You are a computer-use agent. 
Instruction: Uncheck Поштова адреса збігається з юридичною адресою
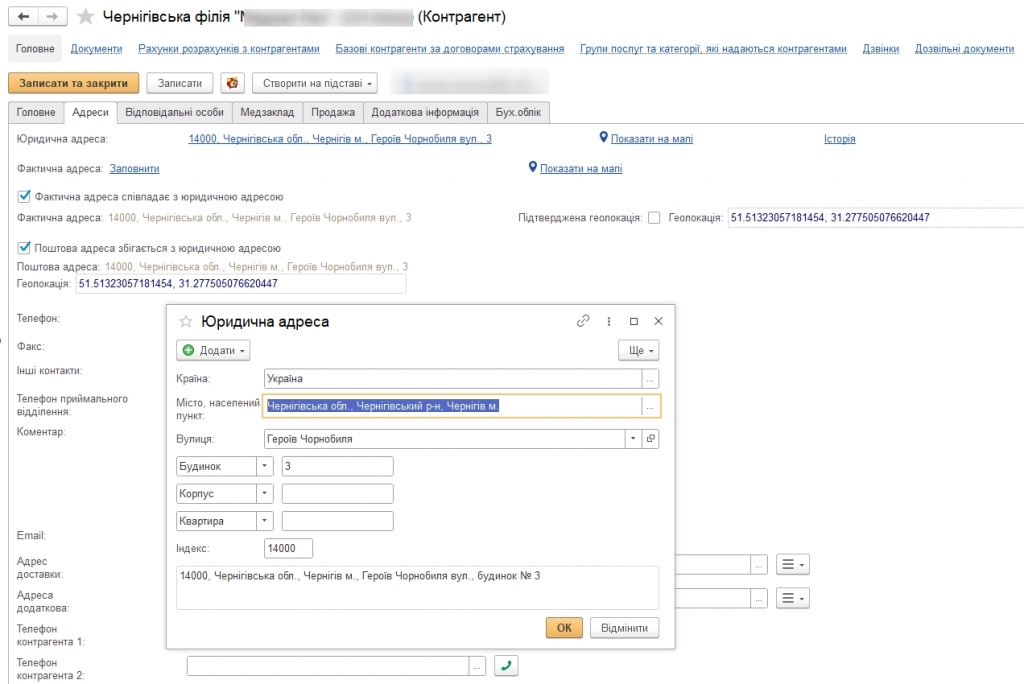coord(25,248)
